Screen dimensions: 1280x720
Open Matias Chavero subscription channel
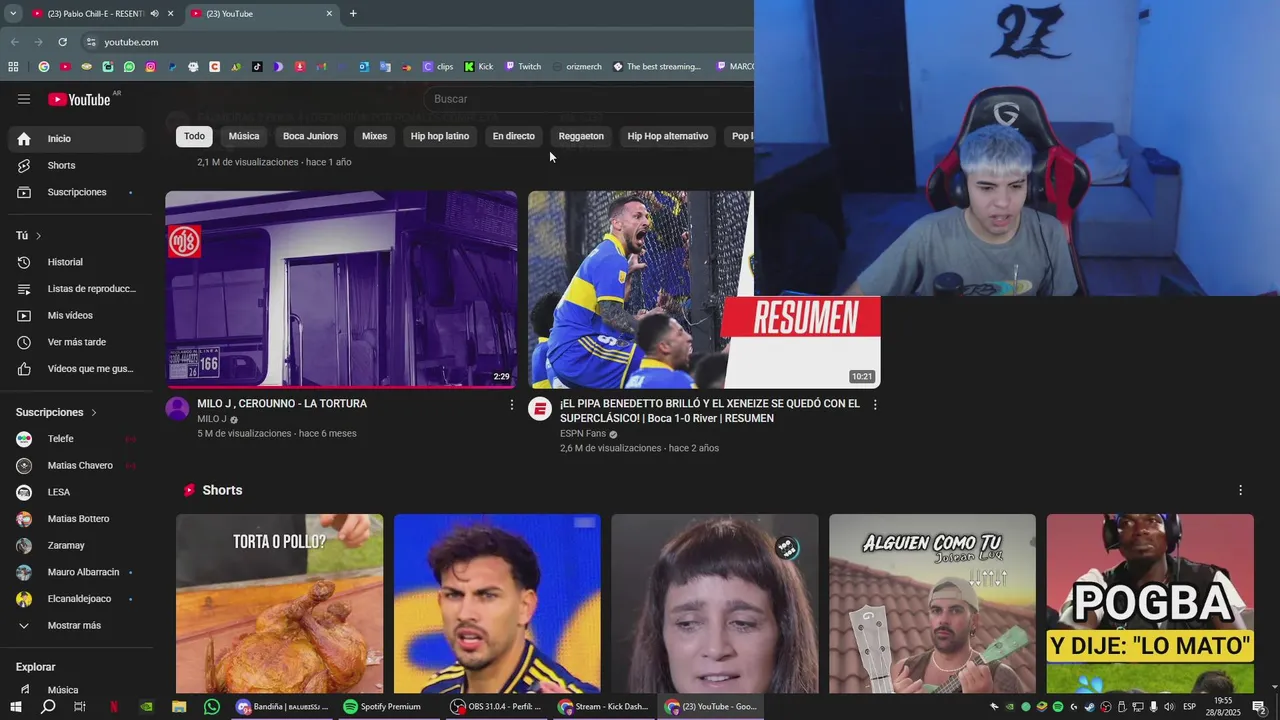pyautogui.click(x=76, y=466)
